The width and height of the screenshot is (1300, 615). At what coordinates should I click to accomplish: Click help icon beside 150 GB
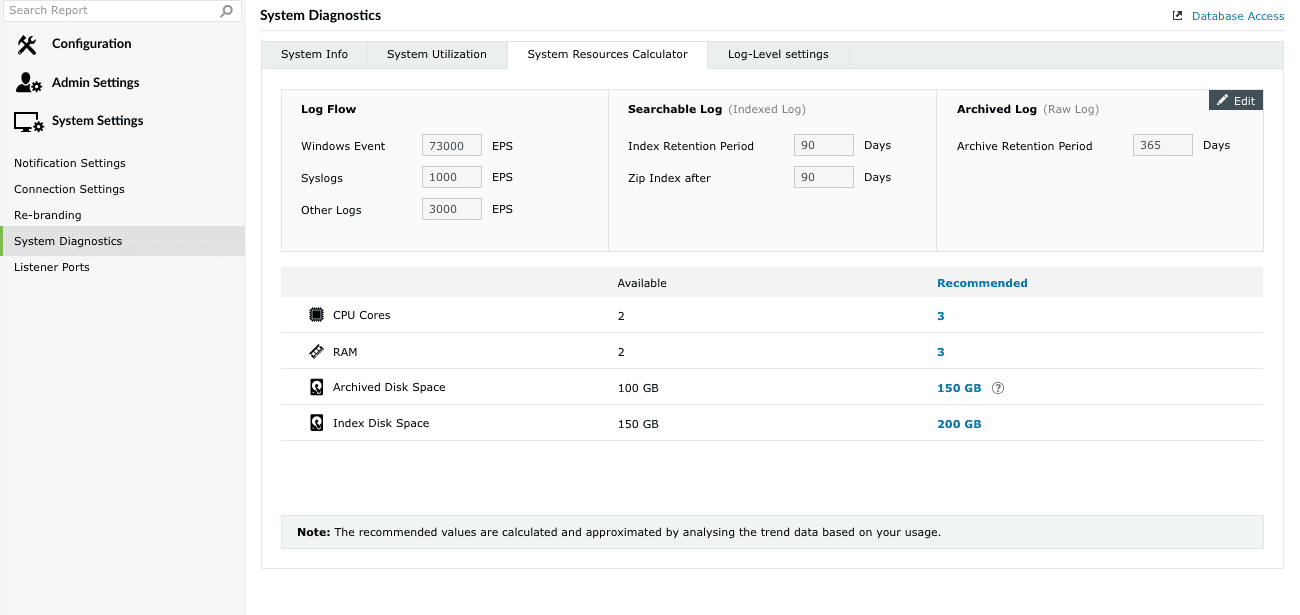[997, 388]
